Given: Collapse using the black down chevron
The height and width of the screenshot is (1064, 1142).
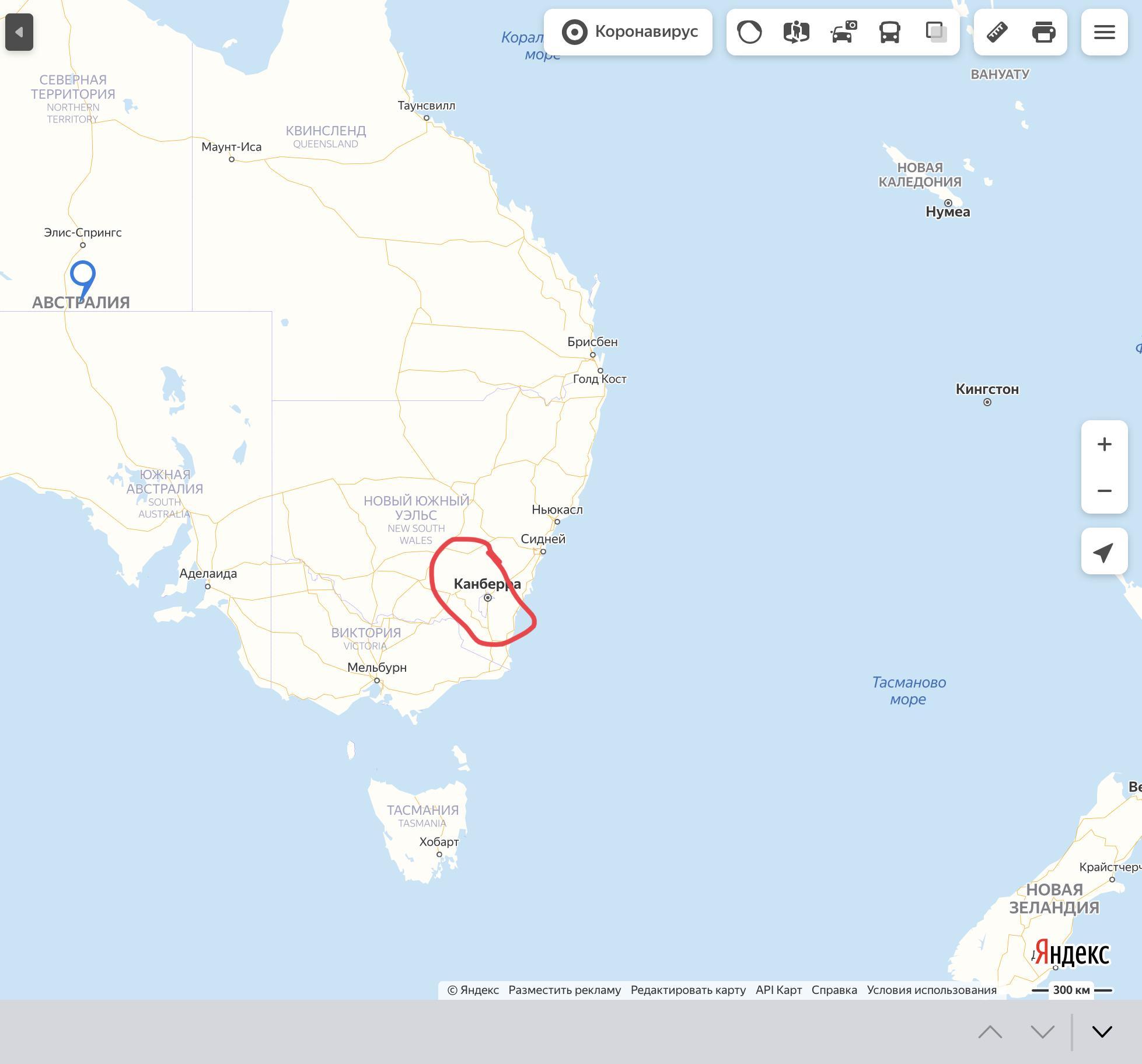Looking at the screenshot, I should (1102, 1032).
